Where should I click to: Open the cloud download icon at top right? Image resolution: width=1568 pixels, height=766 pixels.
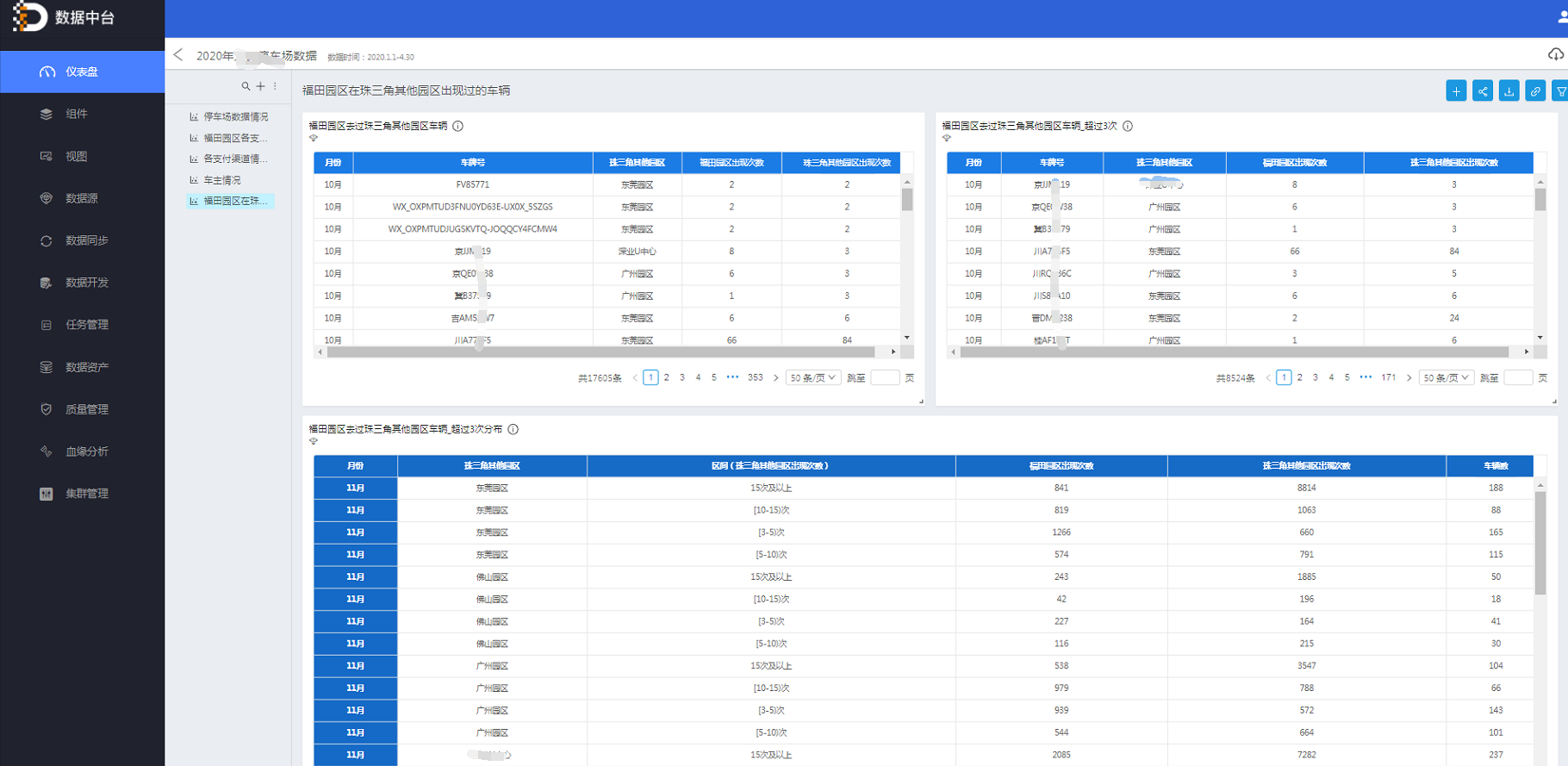pos(1555,55)
